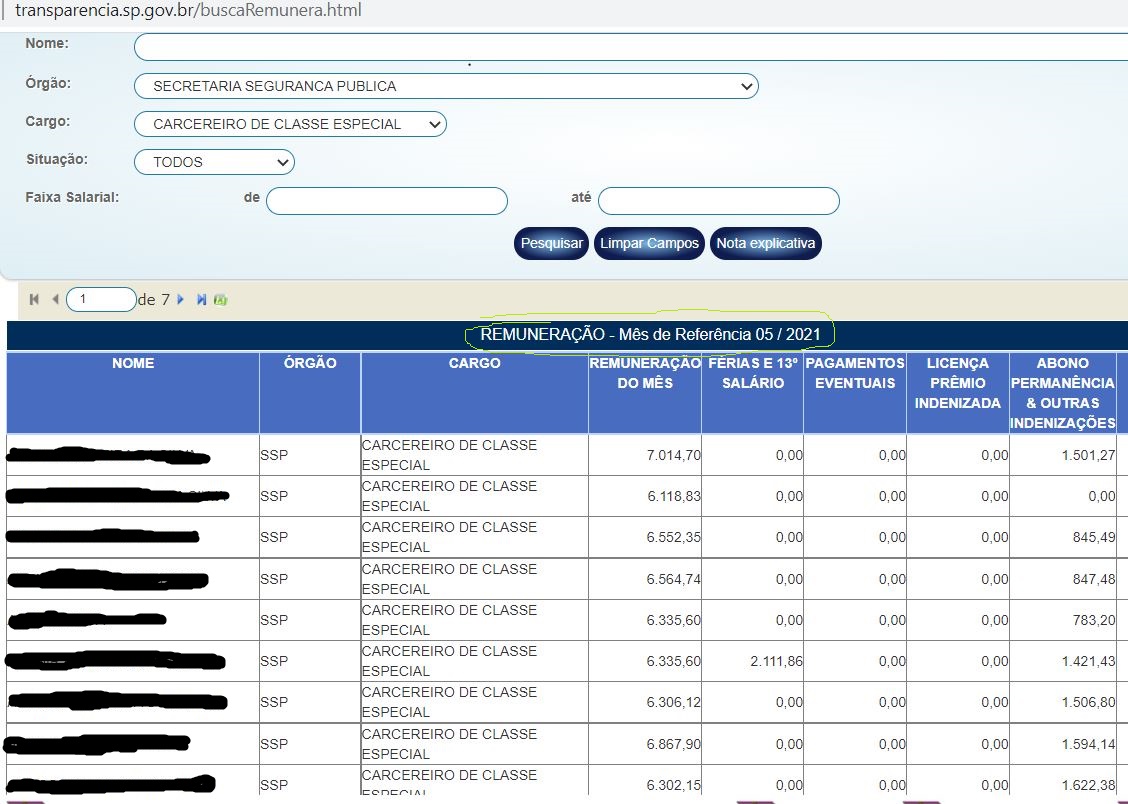Viewport: 1128px width, 804px height.
Task: Click the REMUNERAÇÃO DO MÊS column header
Action: point(644,373)
